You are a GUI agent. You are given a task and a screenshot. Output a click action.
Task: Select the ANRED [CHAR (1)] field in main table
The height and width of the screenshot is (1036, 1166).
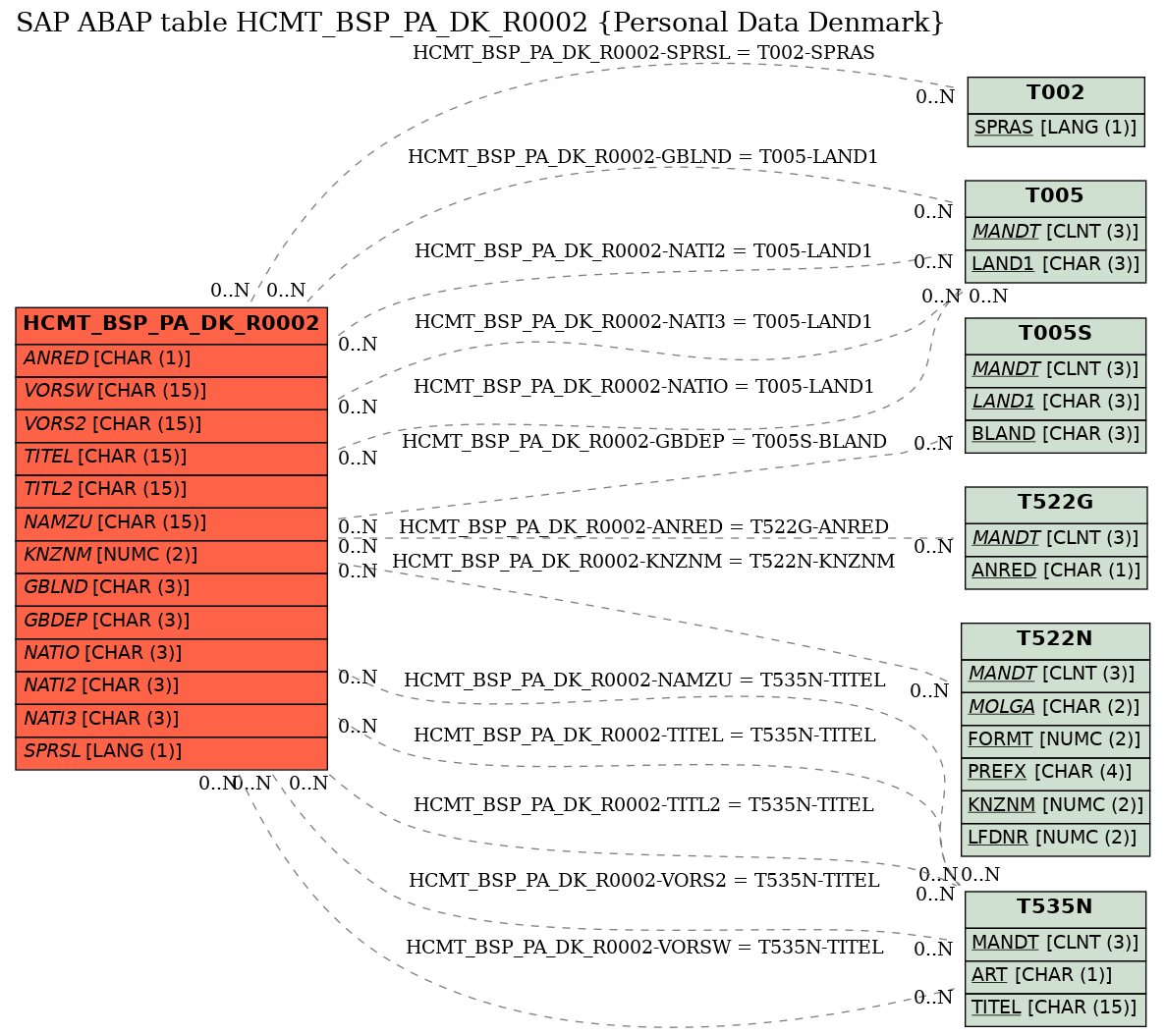(x=171, y=359)
